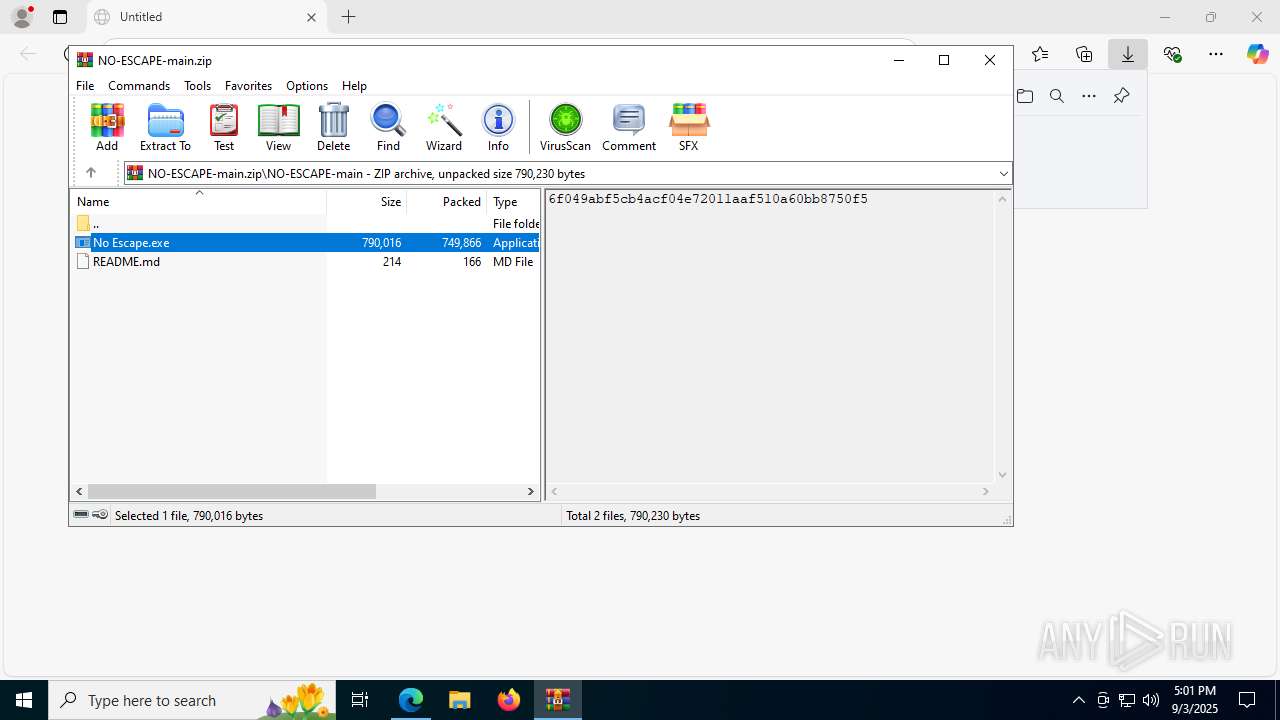This screenshot has height=720, width=1280.
Task: Open downloads folder icon in Edge panel
Action: pyautogui.click(x=1025, y=96)
